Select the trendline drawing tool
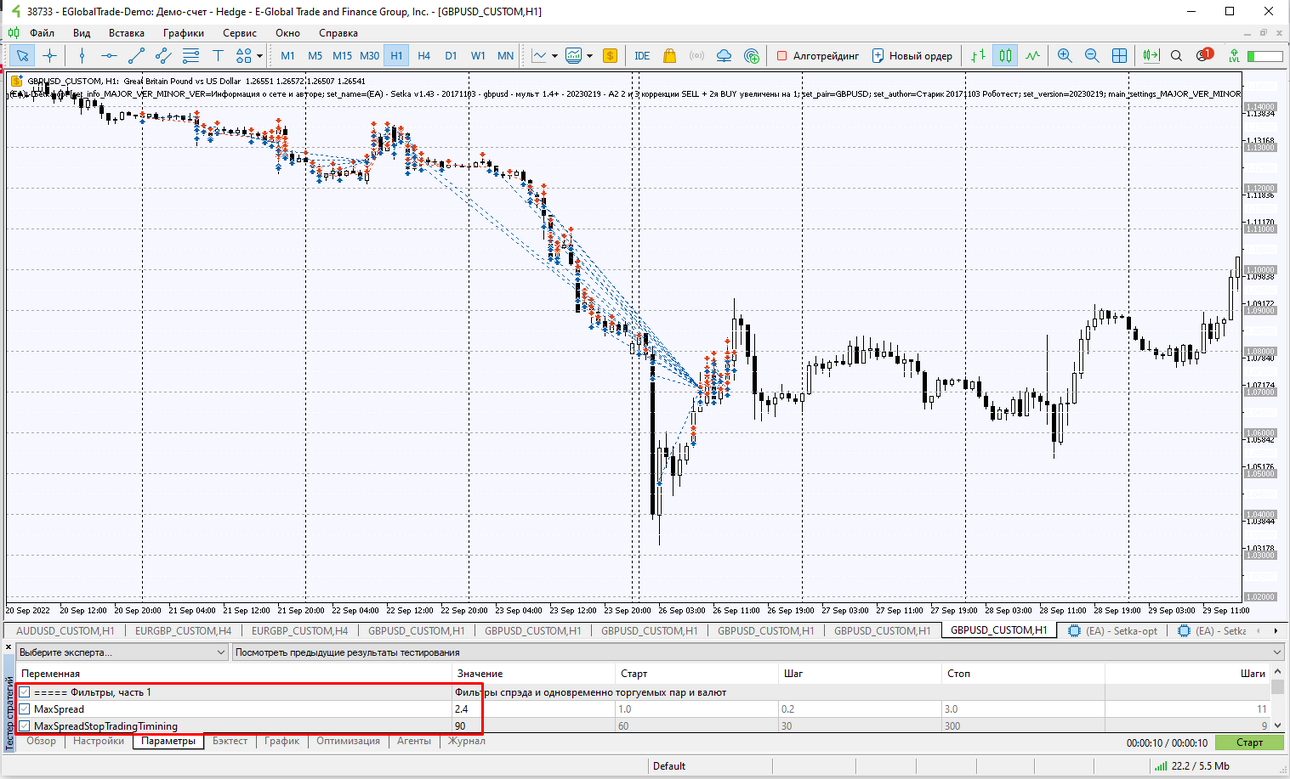1290x779 pixels. [136, 56]
